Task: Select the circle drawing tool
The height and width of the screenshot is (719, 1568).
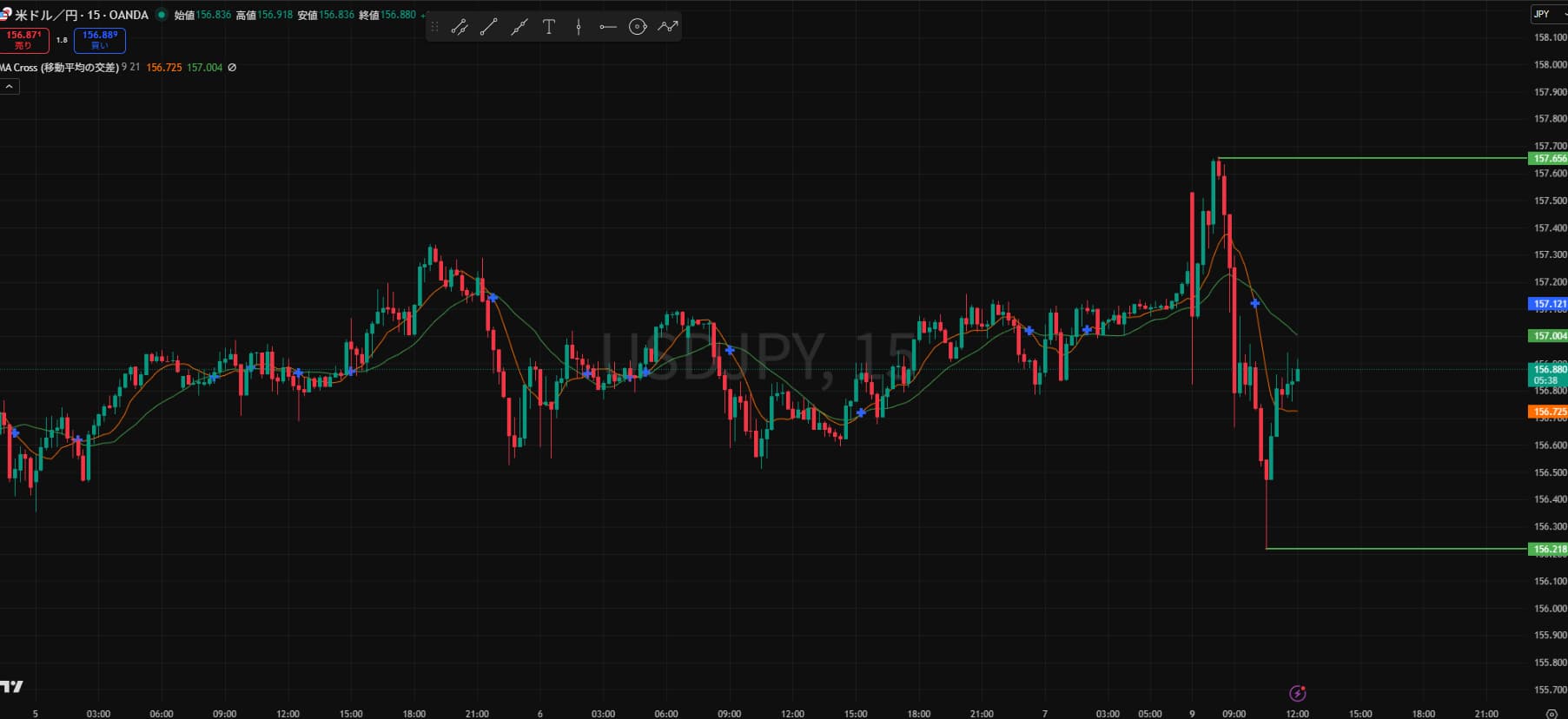Action: click(x=638, y=27)
